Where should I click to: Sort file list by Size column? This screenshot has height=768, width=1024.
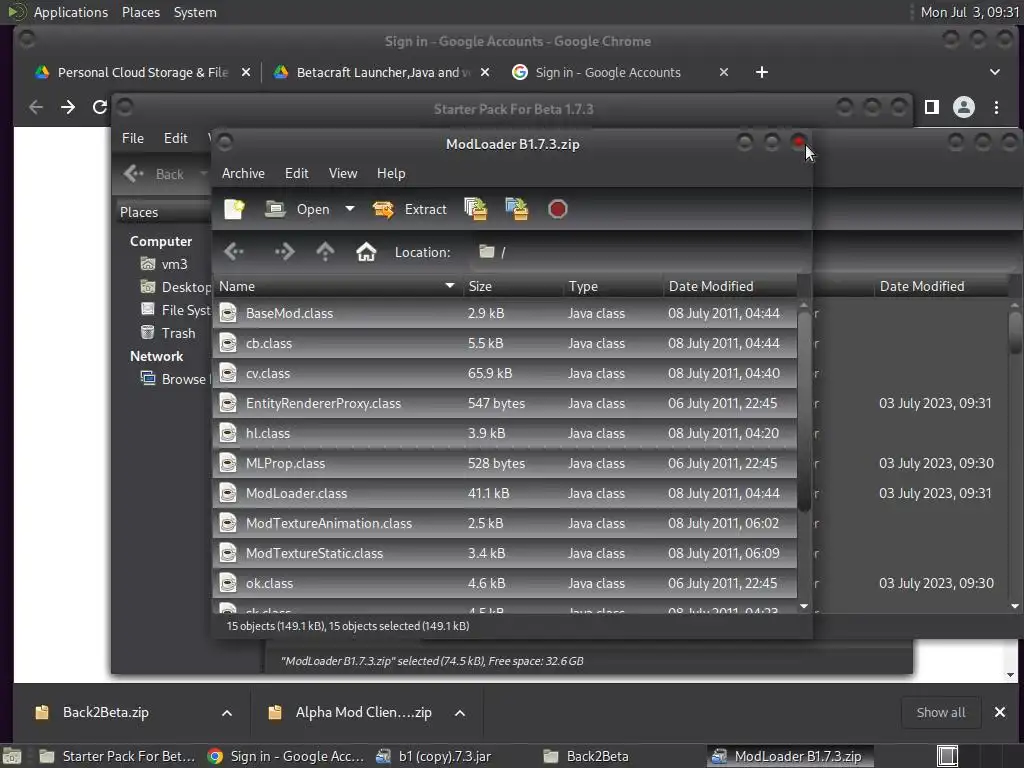tap(513, 286)
